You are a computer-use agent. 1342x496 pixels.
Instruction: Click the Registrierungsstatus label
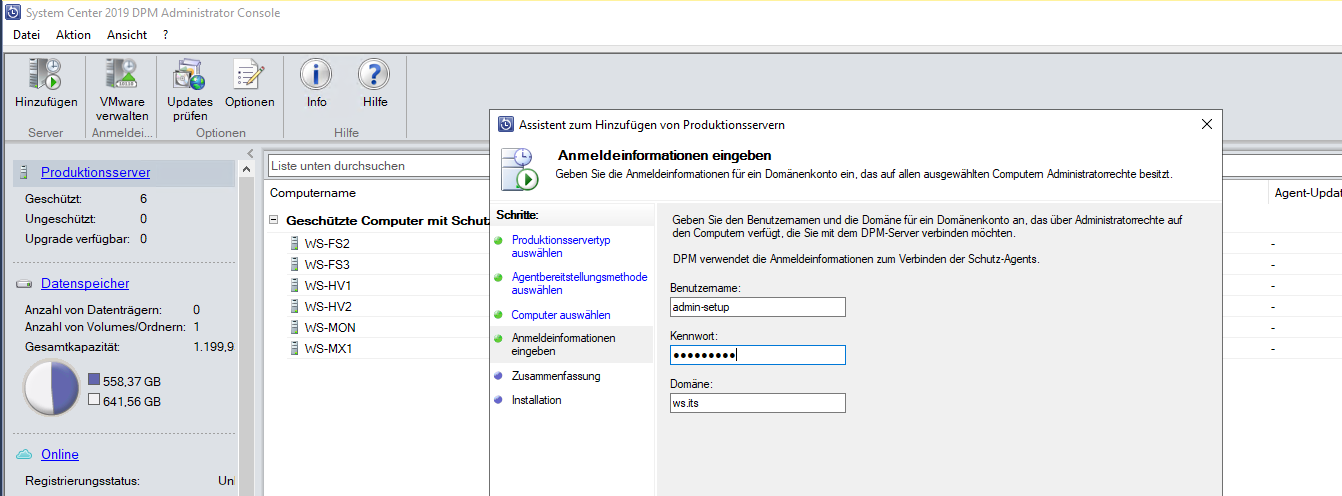click(x=83, y=481)
